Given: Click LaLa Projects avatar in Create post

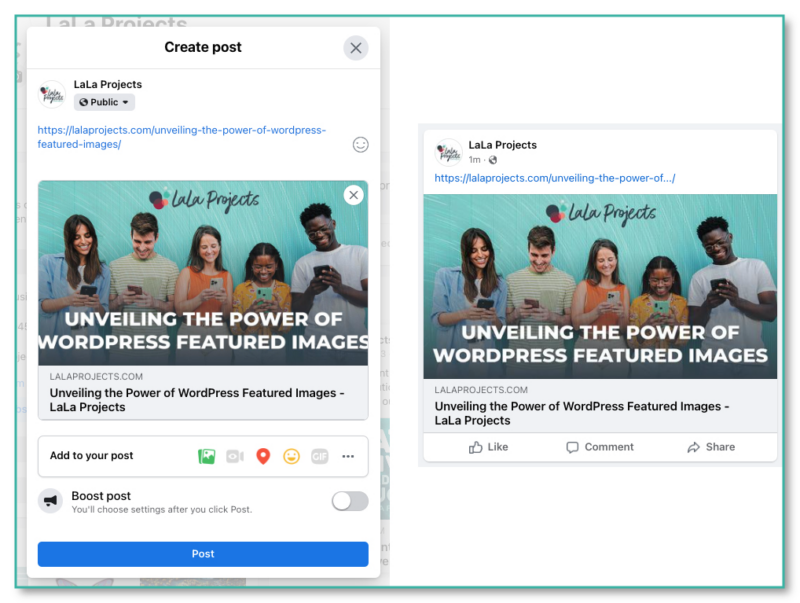Looking at the screenshot, I should point(52,94).
